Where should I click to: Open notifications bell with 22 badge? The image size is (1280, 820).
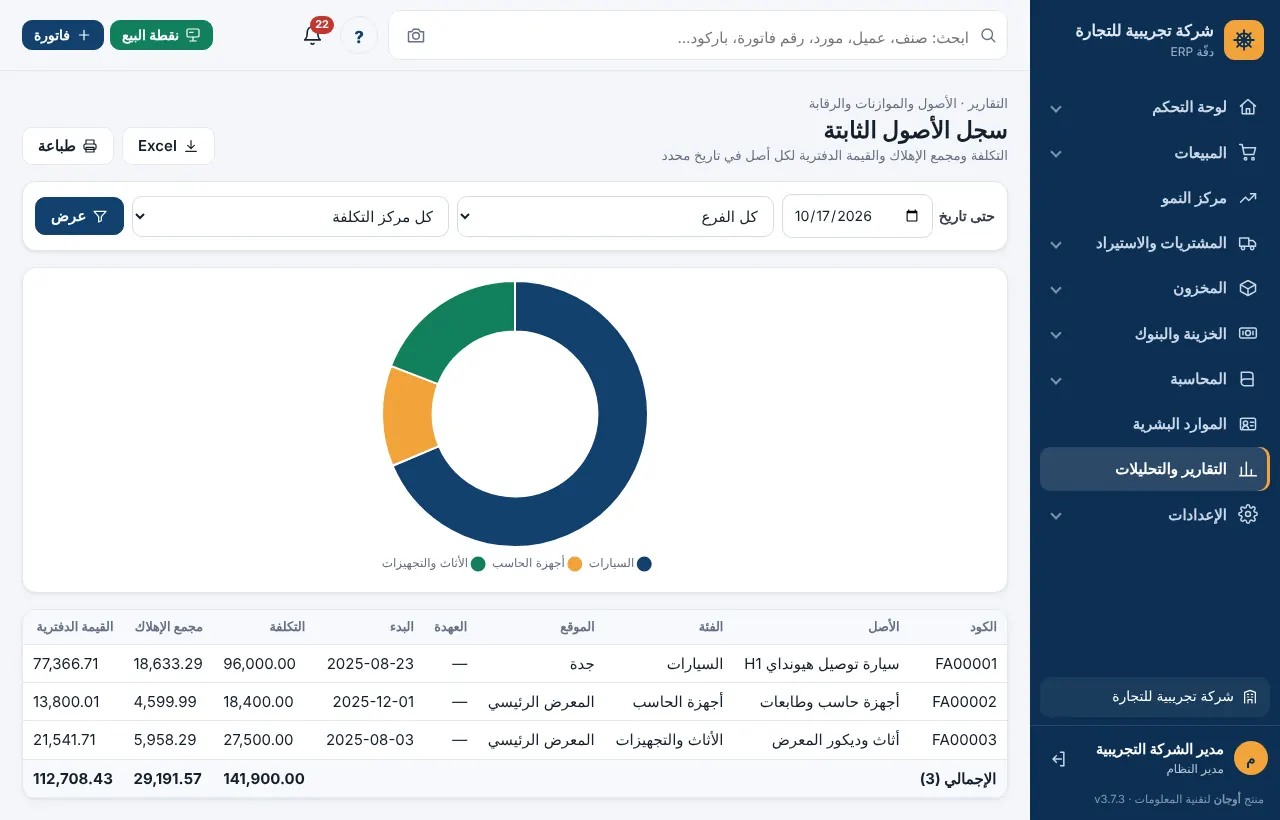coord(312,36)
